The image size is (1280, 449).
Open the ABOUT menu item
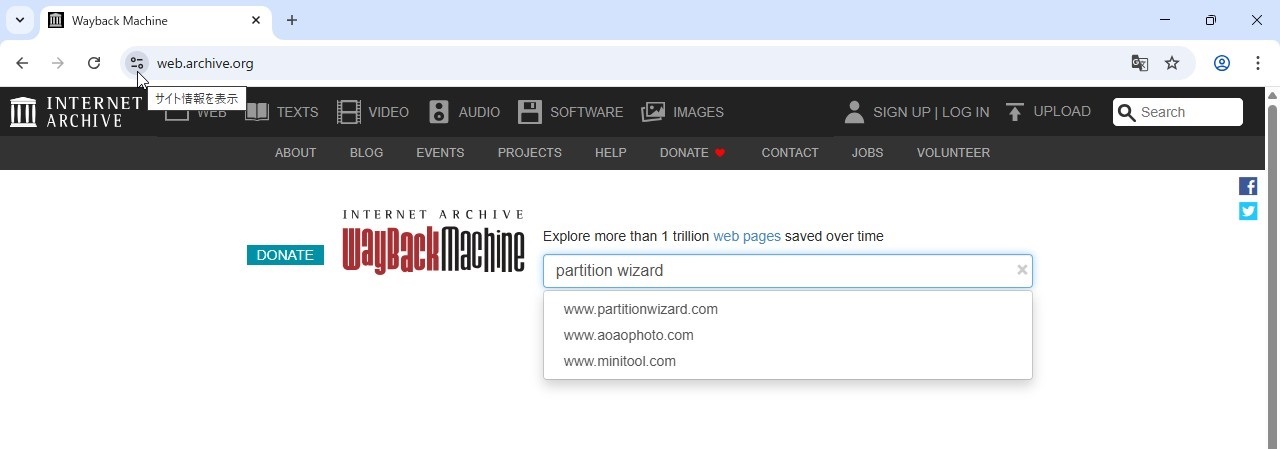pyautogui.click(x=295, y=153)
